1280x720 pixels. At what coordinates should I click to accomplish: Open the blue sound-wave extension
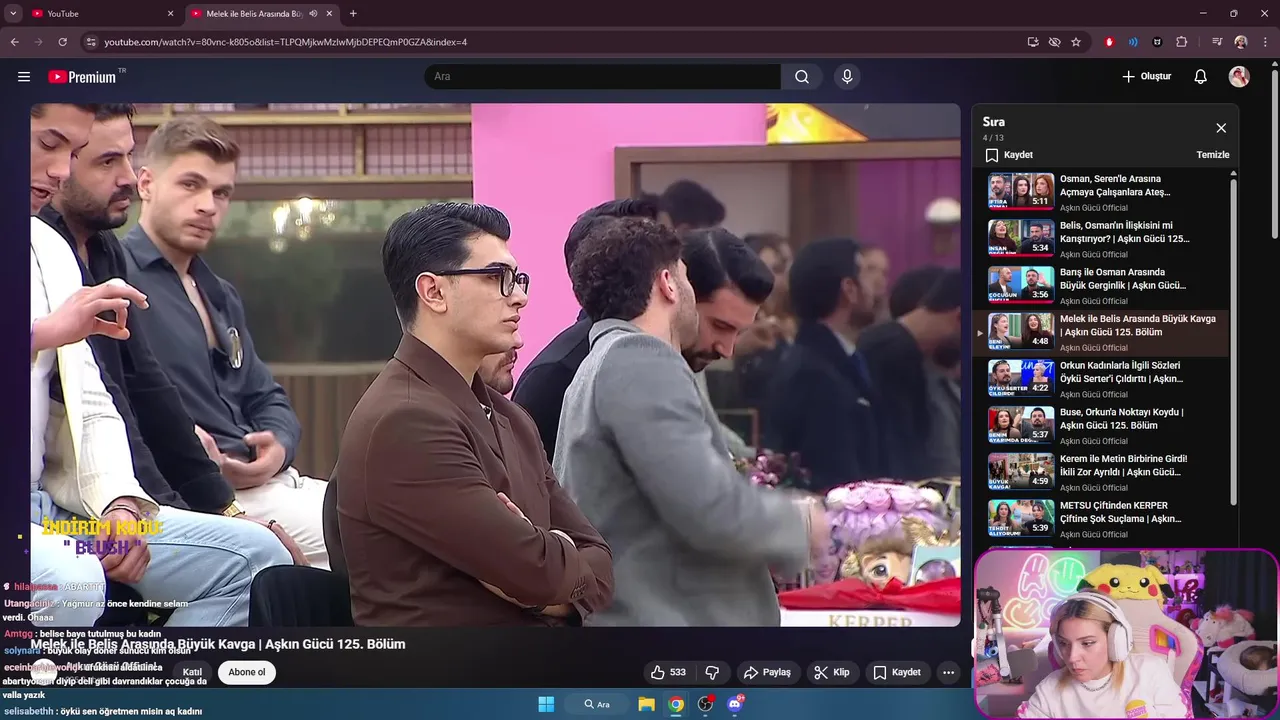pos(1133,42)
